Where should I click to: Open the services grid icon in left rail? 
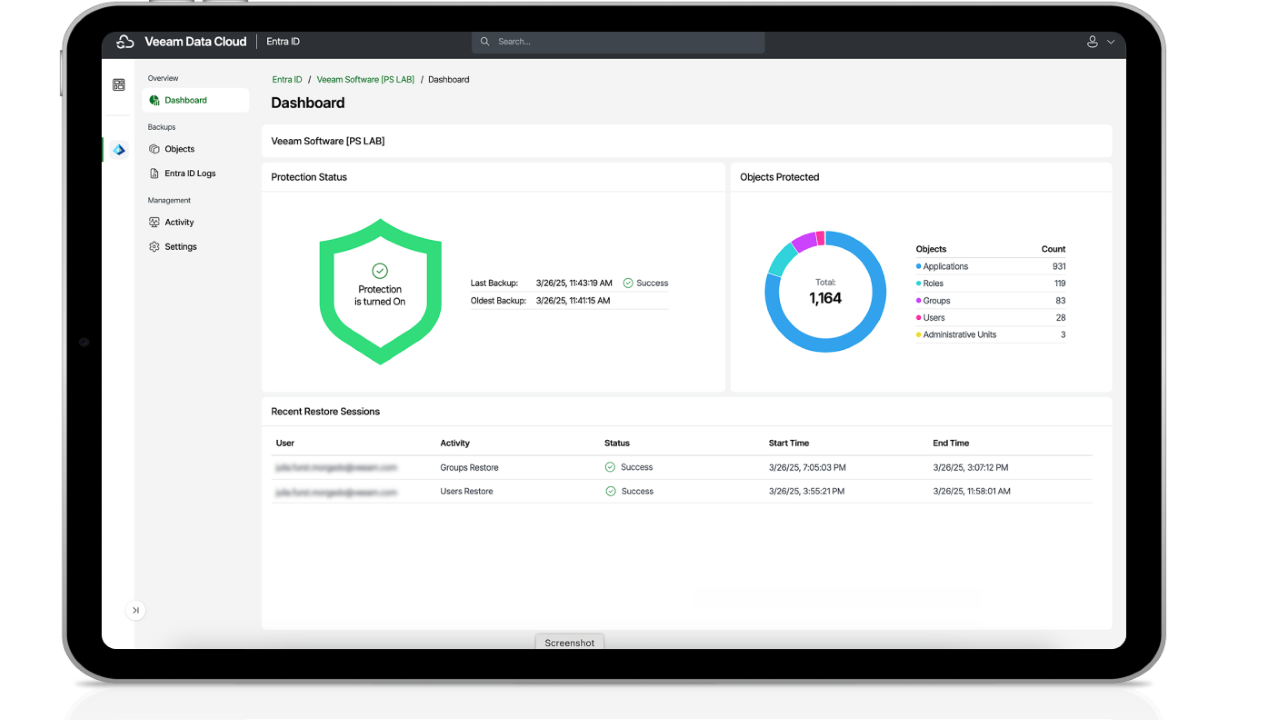pyautogui.click(x=119, y=85)
